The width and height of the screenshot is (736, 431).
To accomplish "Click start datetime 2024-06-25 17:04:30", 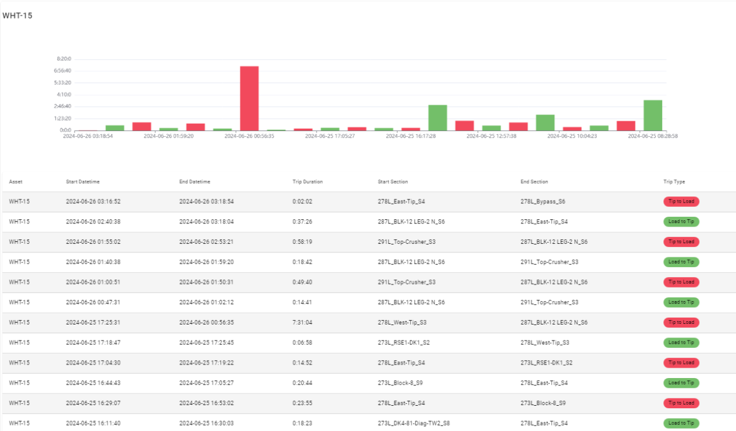I will point(93,363).
